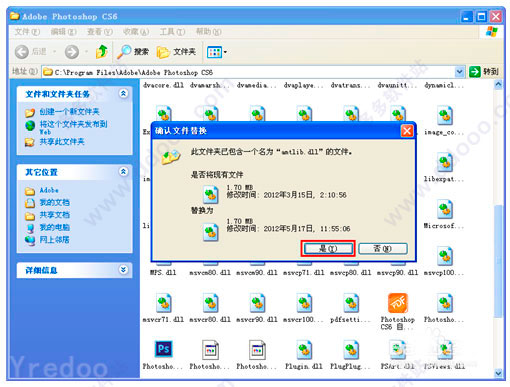The width and height of the screenshot is (510, 387).
Task: Select the Plugin.dll file icon
Action: (x=304, y=350)
